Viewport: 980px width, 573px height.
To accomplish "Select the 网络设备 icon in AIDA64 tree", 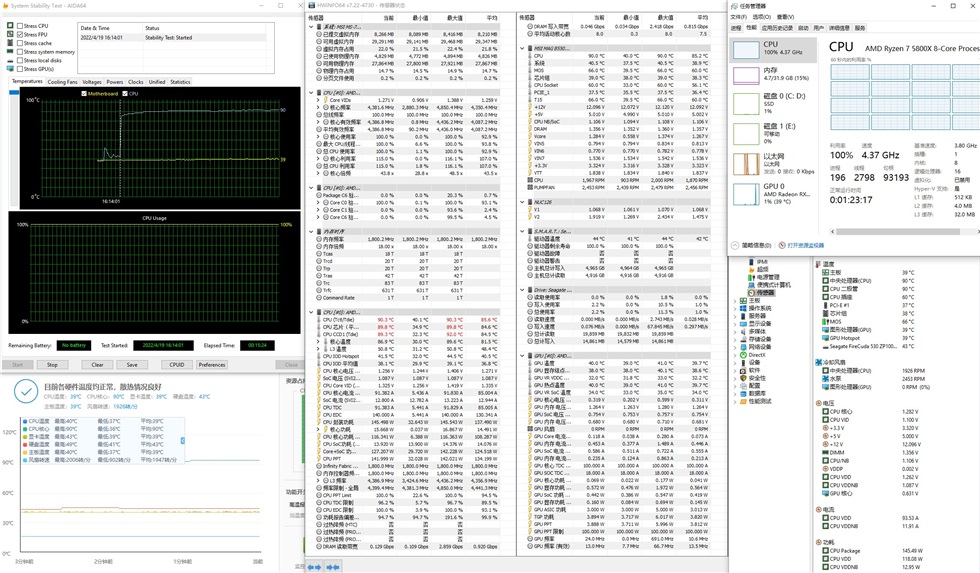I will tap(743, 347).
